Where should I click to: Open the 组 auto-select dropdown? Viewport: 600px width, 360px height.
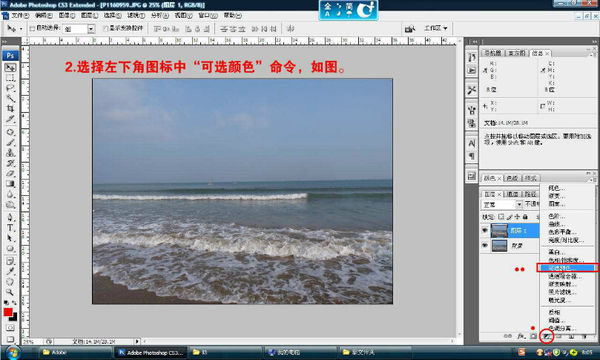[x=91, y=29]
